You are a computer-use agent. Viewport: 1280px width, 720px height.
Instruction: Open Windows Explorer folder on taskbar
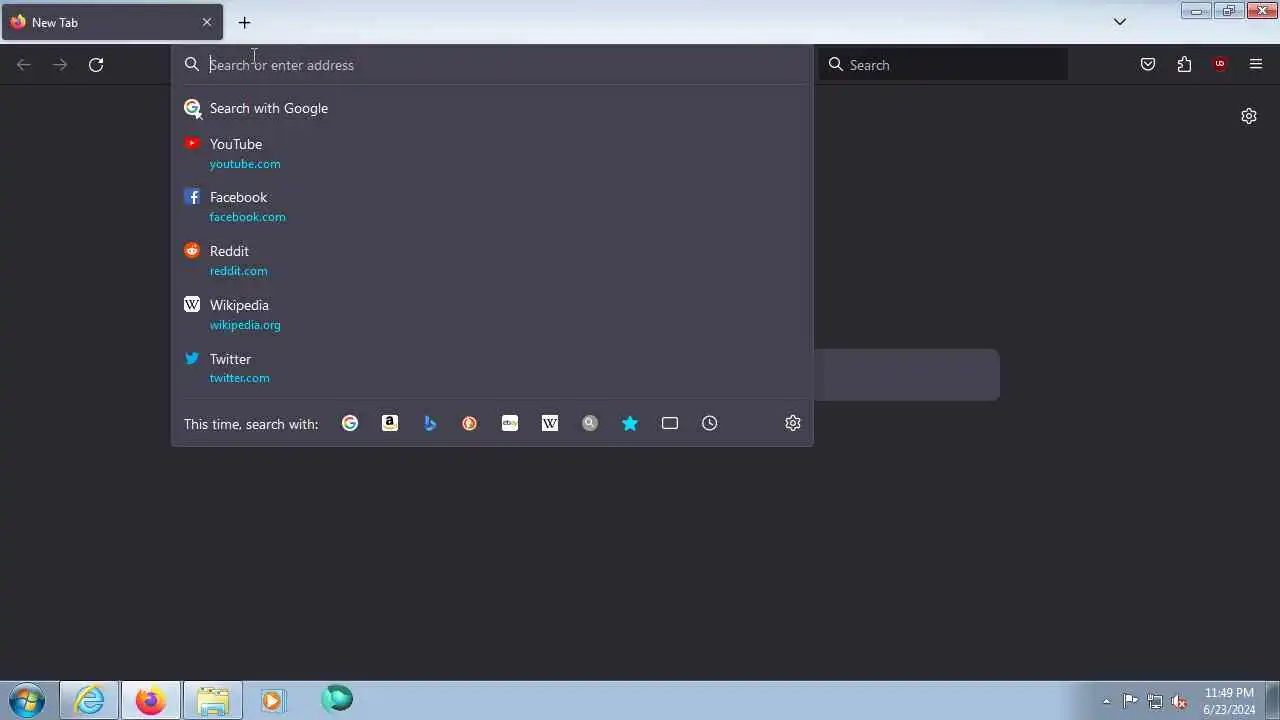pyautogui.click(x=212, y=700)
